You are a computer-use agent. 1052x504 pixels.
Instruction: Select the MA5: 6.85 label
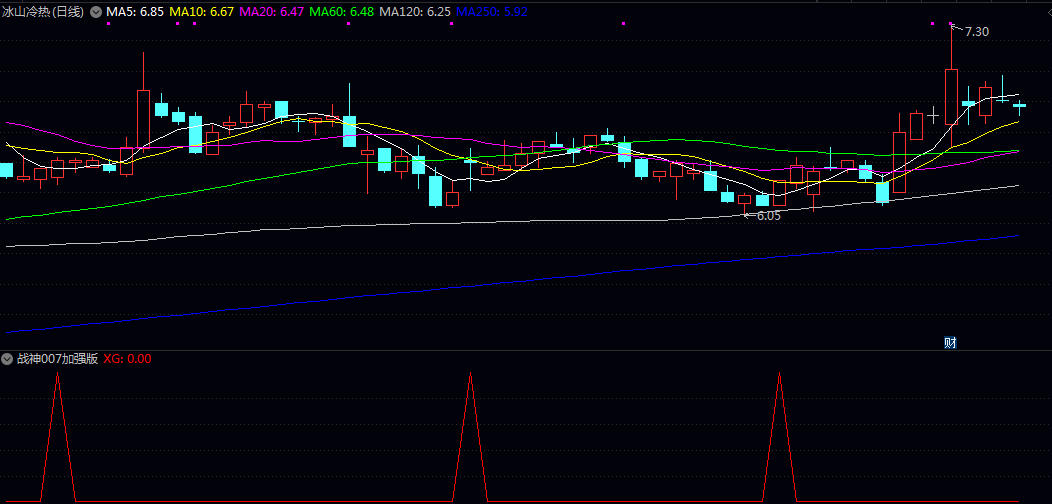[x=135, y=12]
